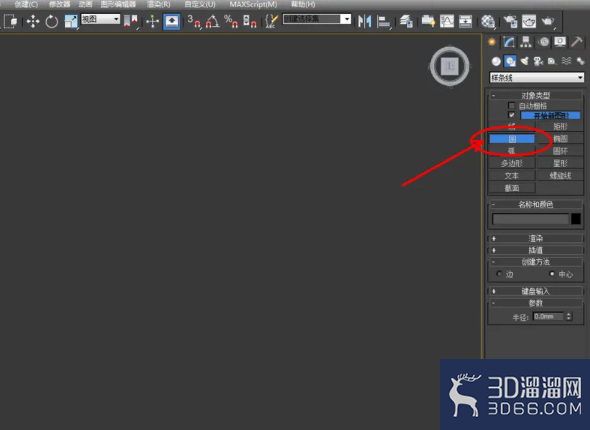
Task: Click the object name input field
Action: pyautogui.click(x=530, y=219)
